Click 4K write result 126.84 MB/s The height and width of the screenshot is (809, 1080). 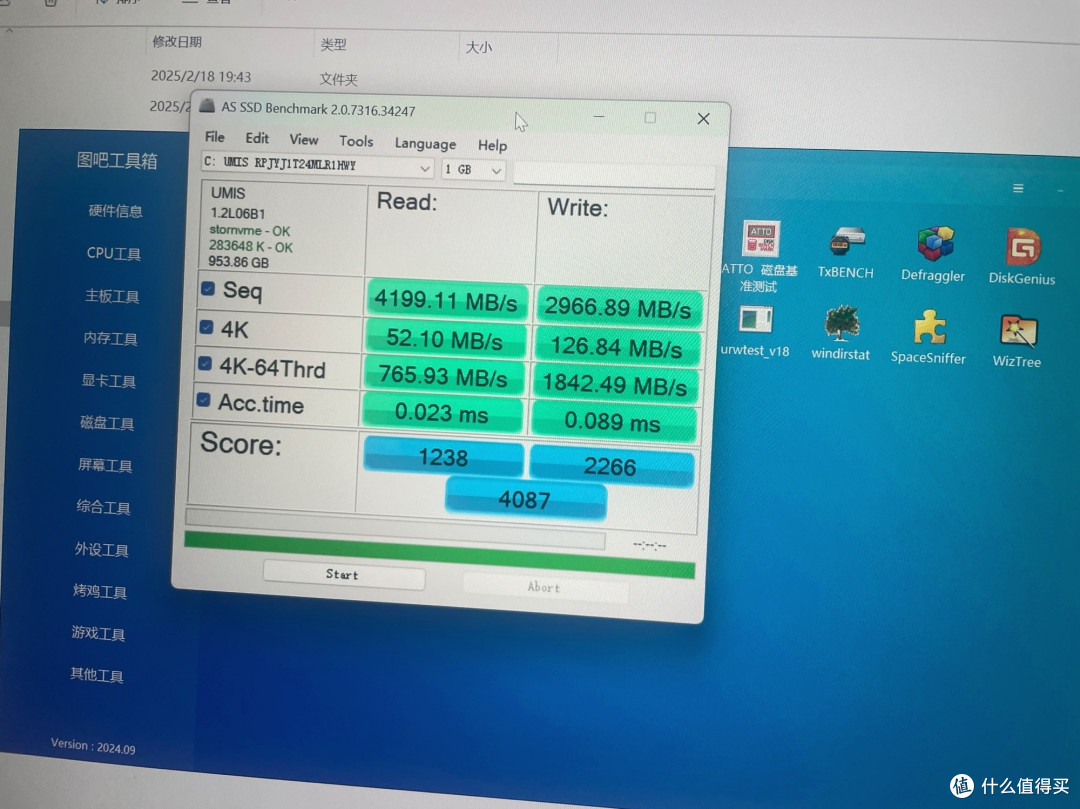coord(616,347)
